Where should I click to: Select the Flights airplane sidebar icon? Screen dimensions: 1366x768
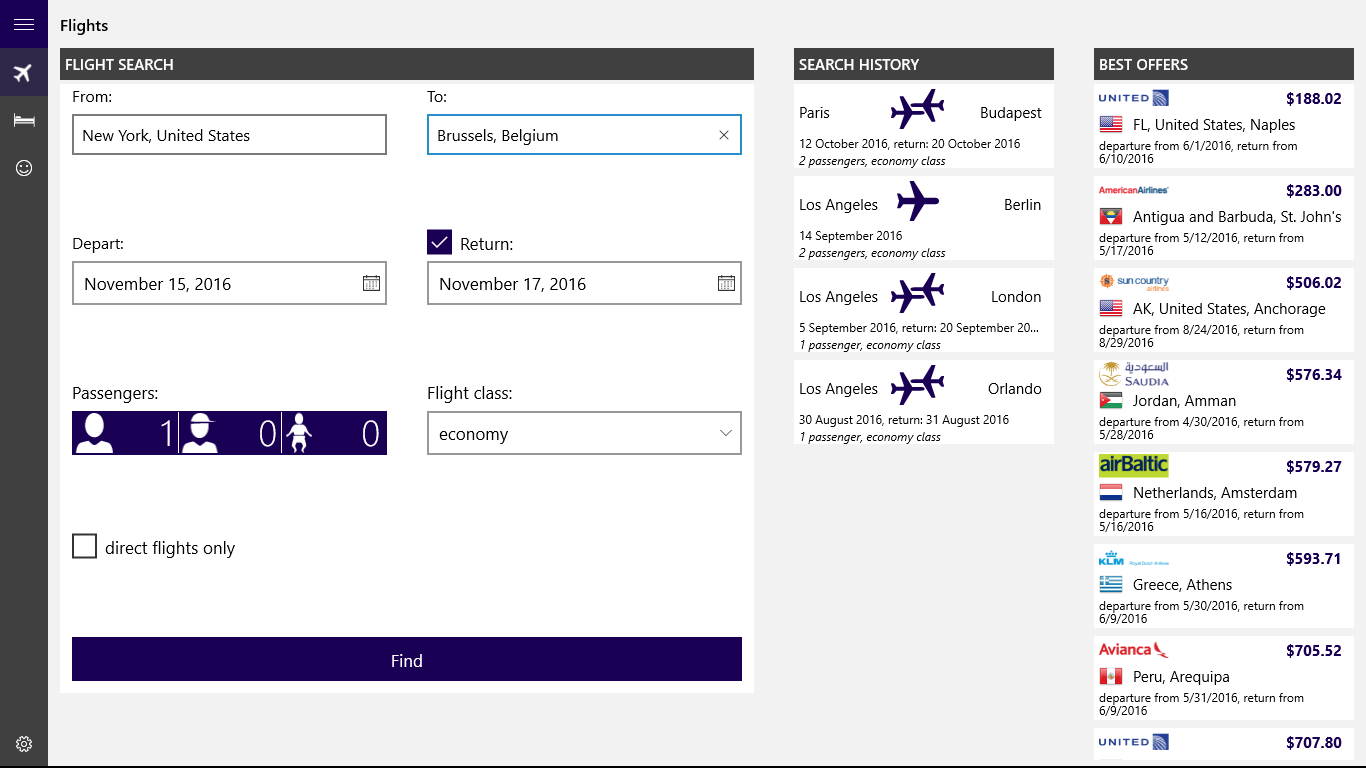pyautogui.click(x=24, y=73)
